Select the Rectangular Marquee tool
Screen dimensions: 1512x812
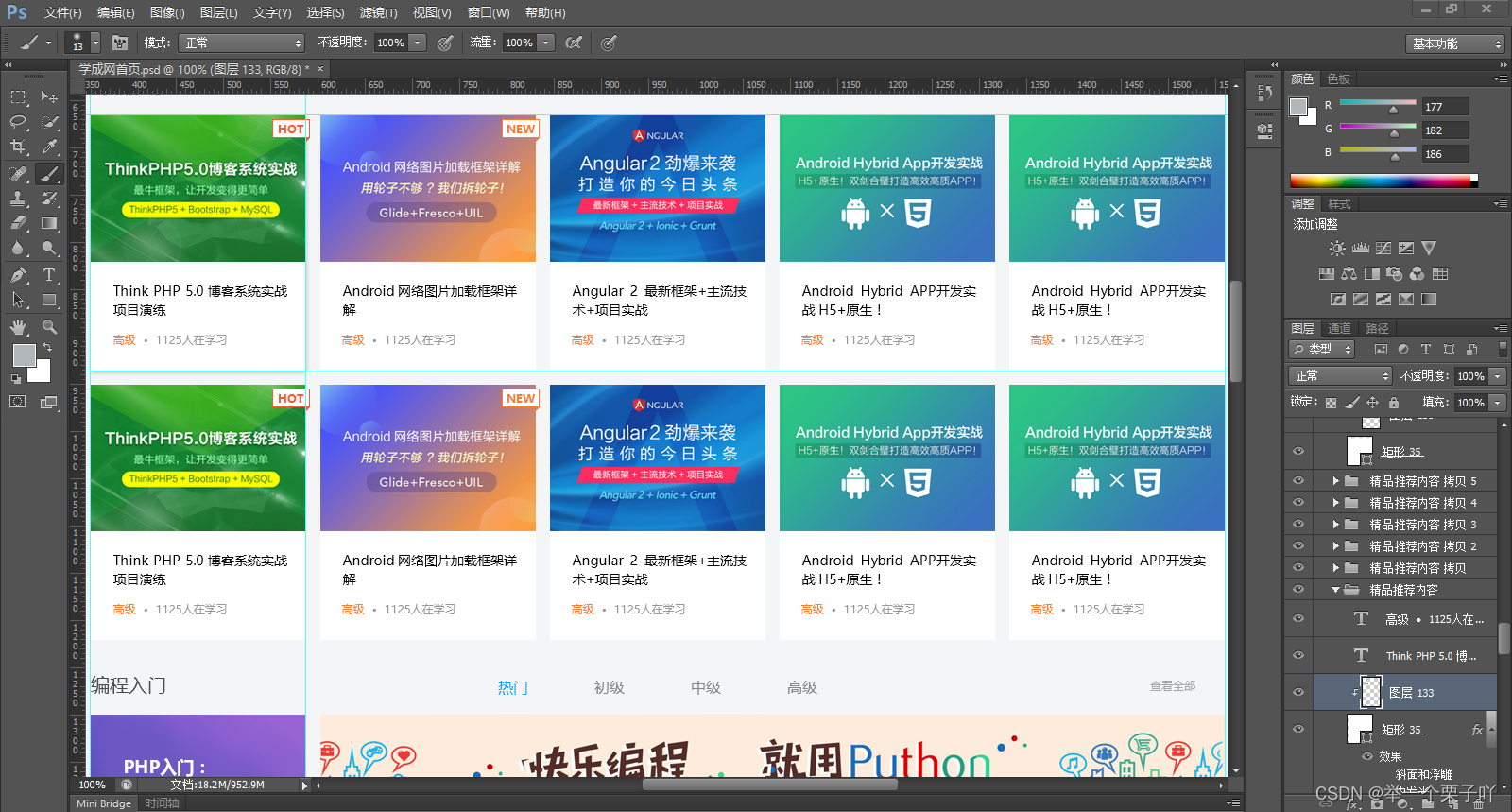(18, 96)
